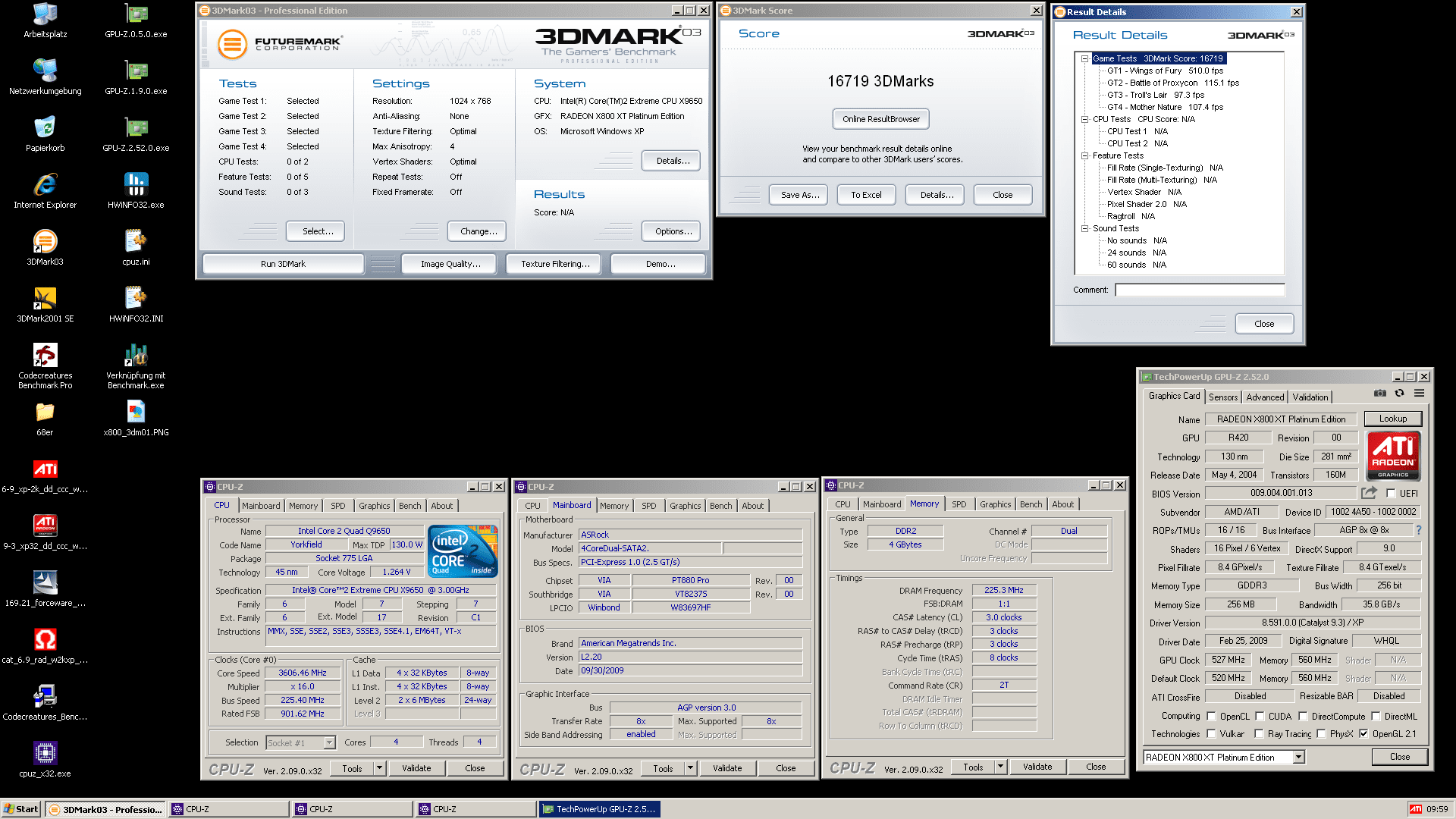Toggle the OpenGL 2.1 checkbox

1363,734
